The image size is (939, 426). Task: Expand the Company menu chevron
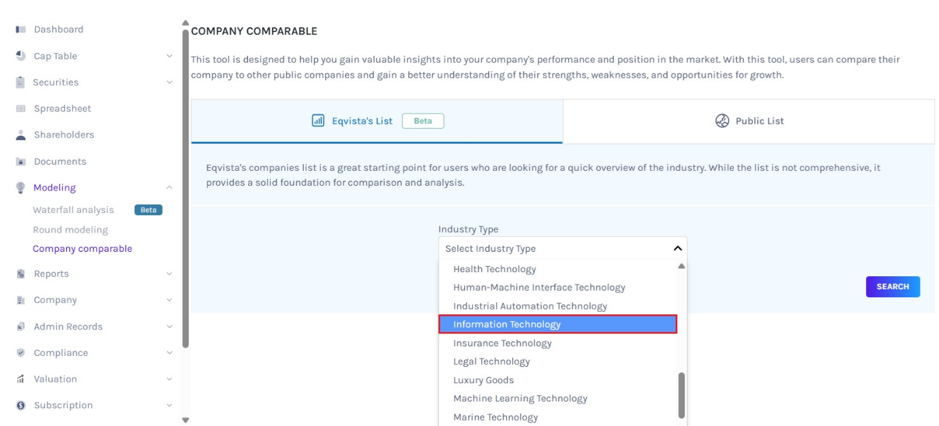tap(169, 300)
